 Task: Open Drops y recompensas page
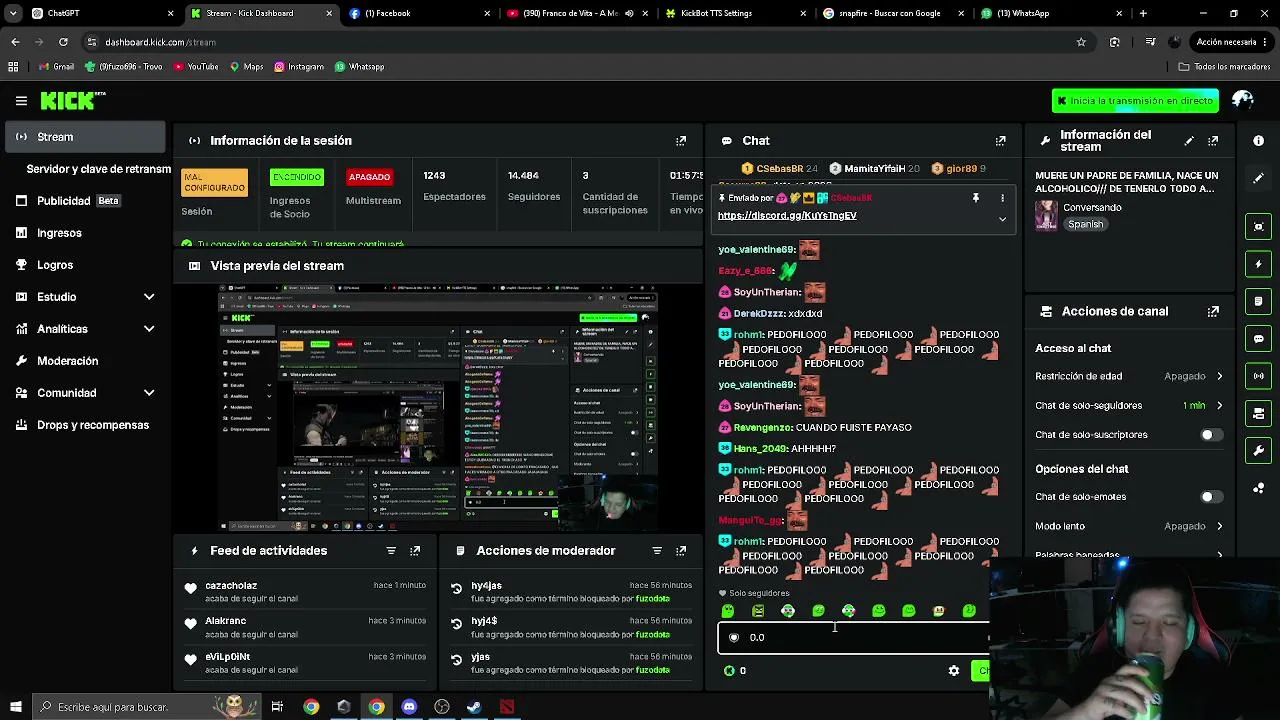[85, 425]
